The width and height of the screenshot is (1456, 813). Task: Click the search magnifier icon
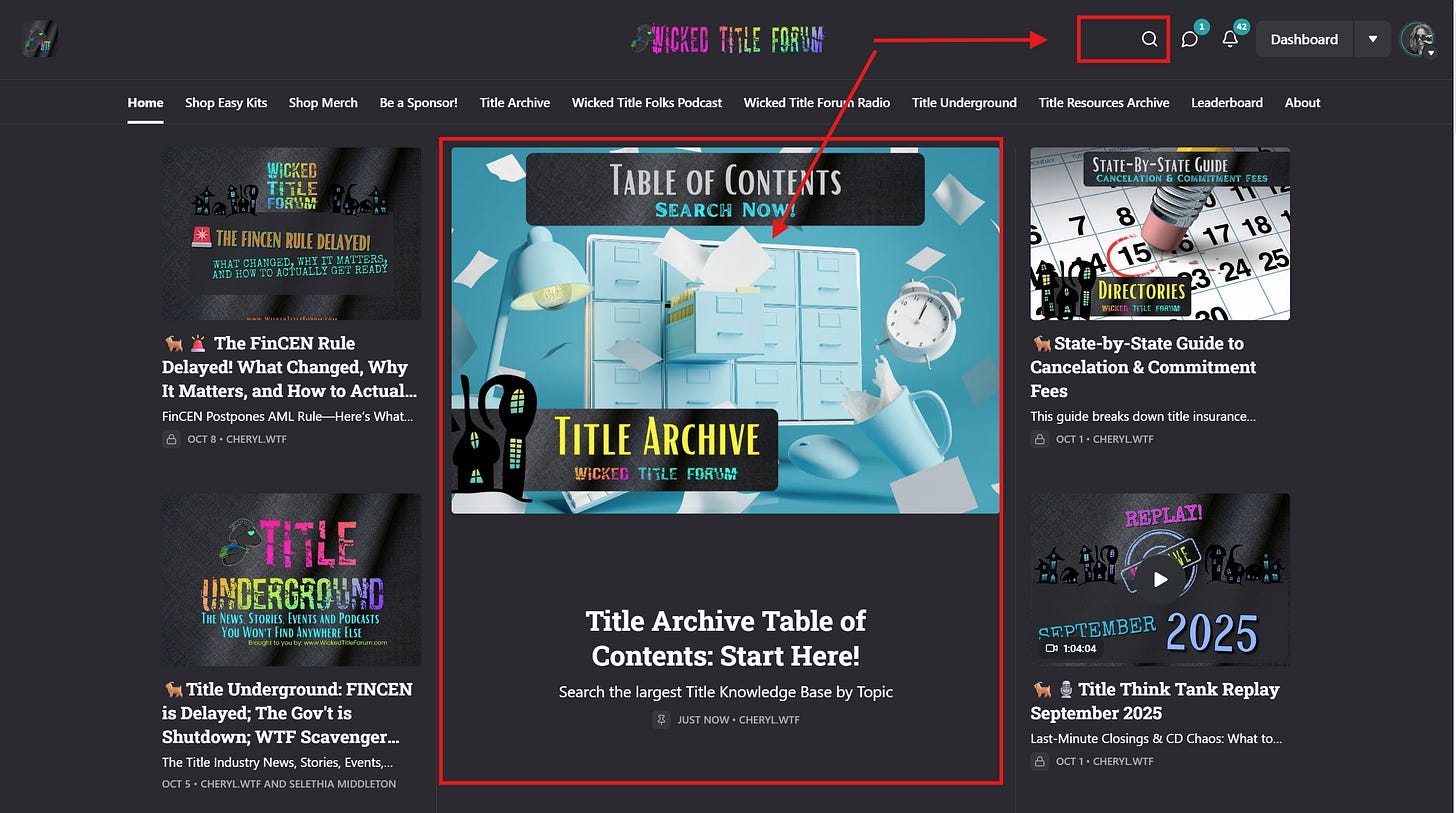(1149, 39)
